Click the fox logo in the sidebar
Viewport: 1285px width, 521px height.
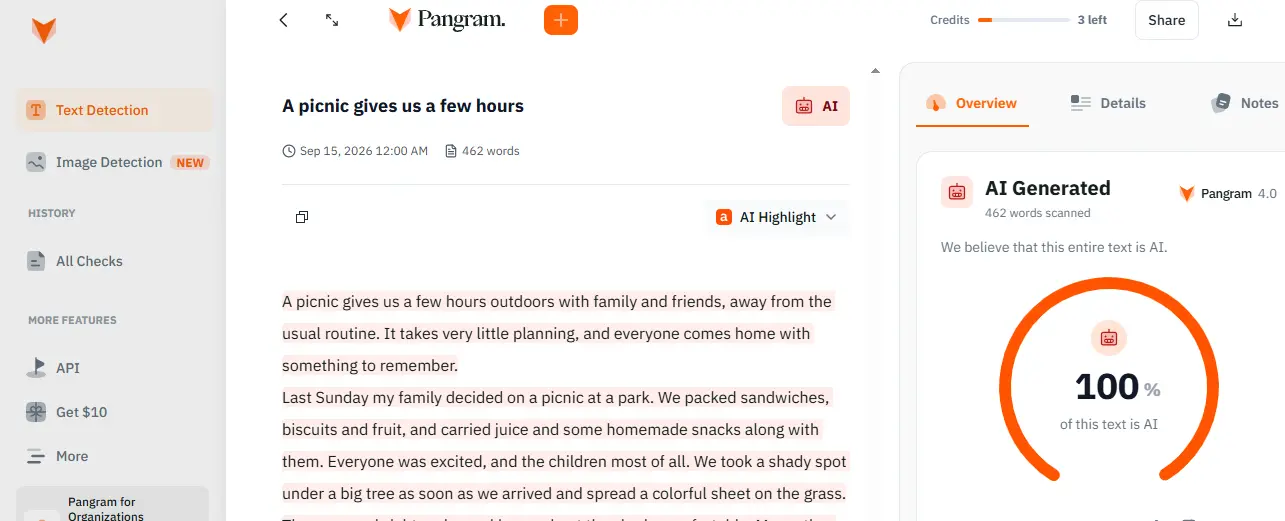pos(44,31)
